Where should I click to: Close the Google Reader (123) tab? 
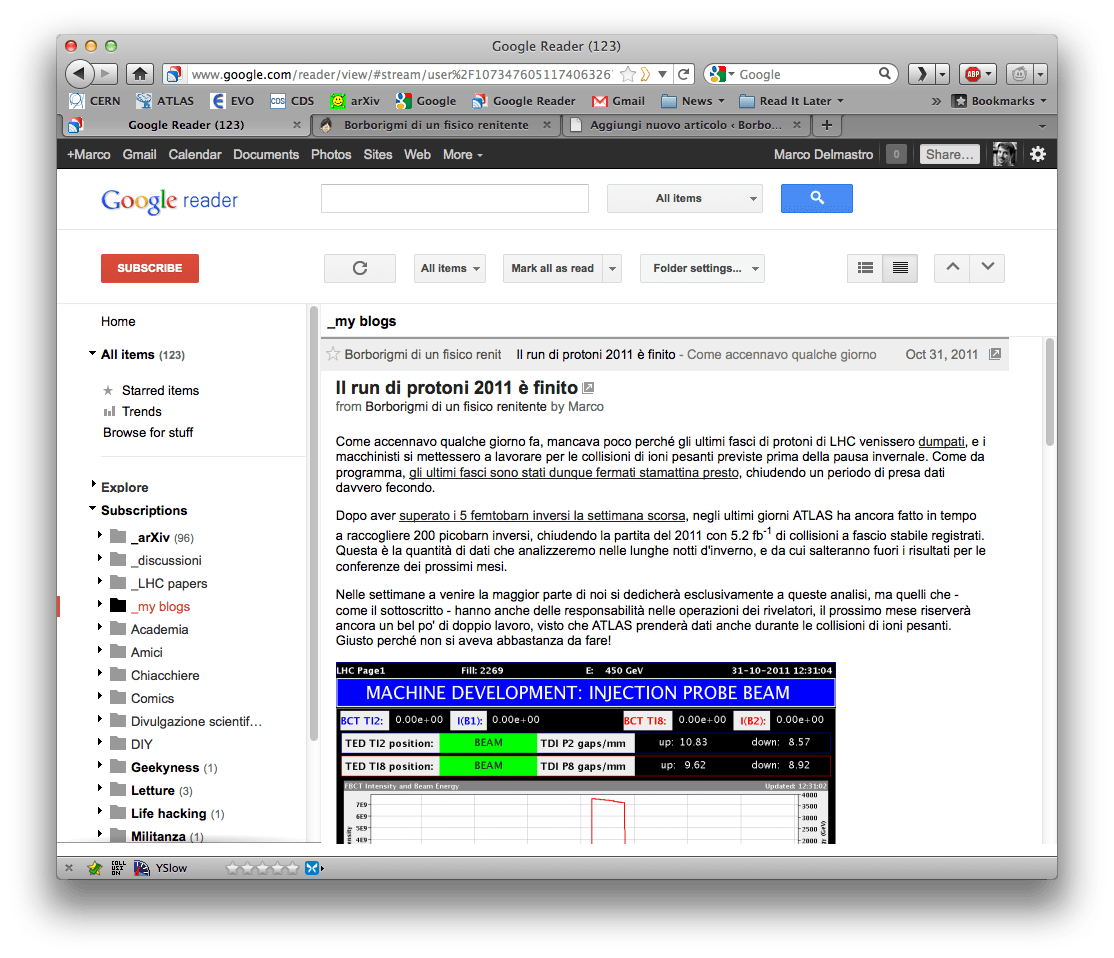(x=297, y=125)
